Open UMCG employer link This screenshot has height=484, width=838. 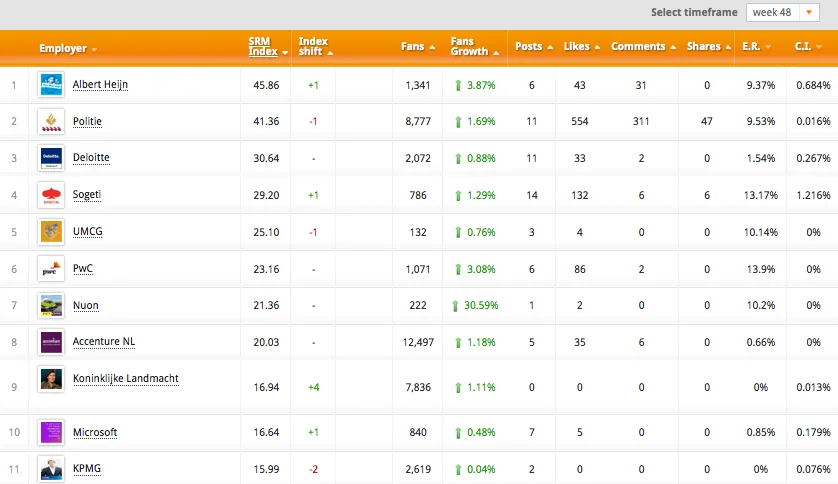click(x=88, y=231)
